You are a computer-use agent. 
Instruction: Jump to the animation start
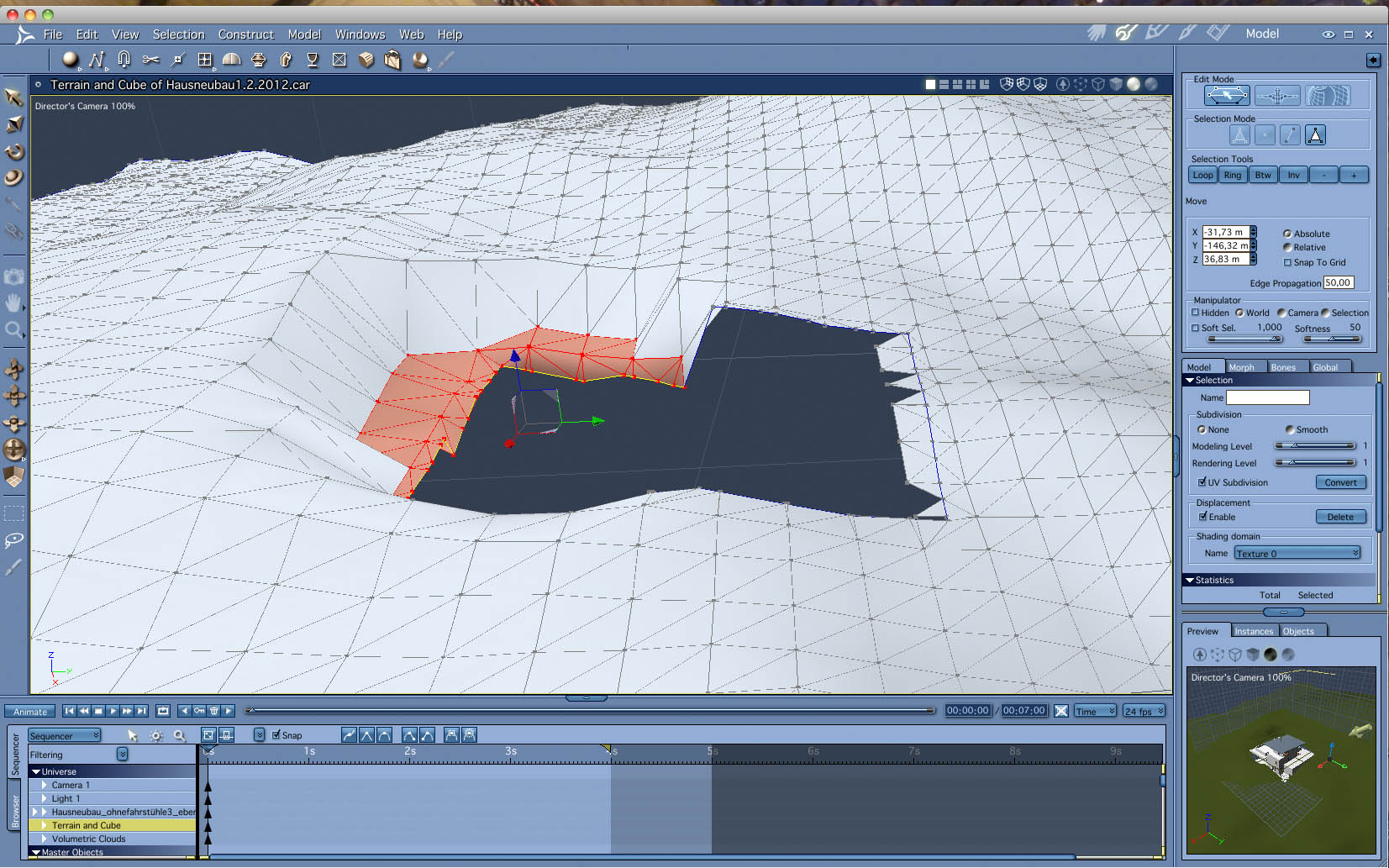coord(70,711)
